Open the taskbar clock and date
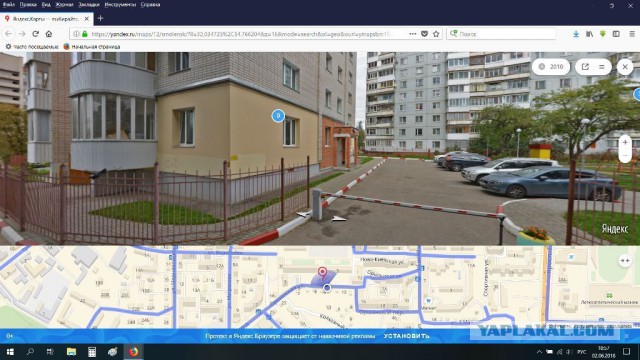The width and height of the screenshot is (640, 360). pos(604,351)
